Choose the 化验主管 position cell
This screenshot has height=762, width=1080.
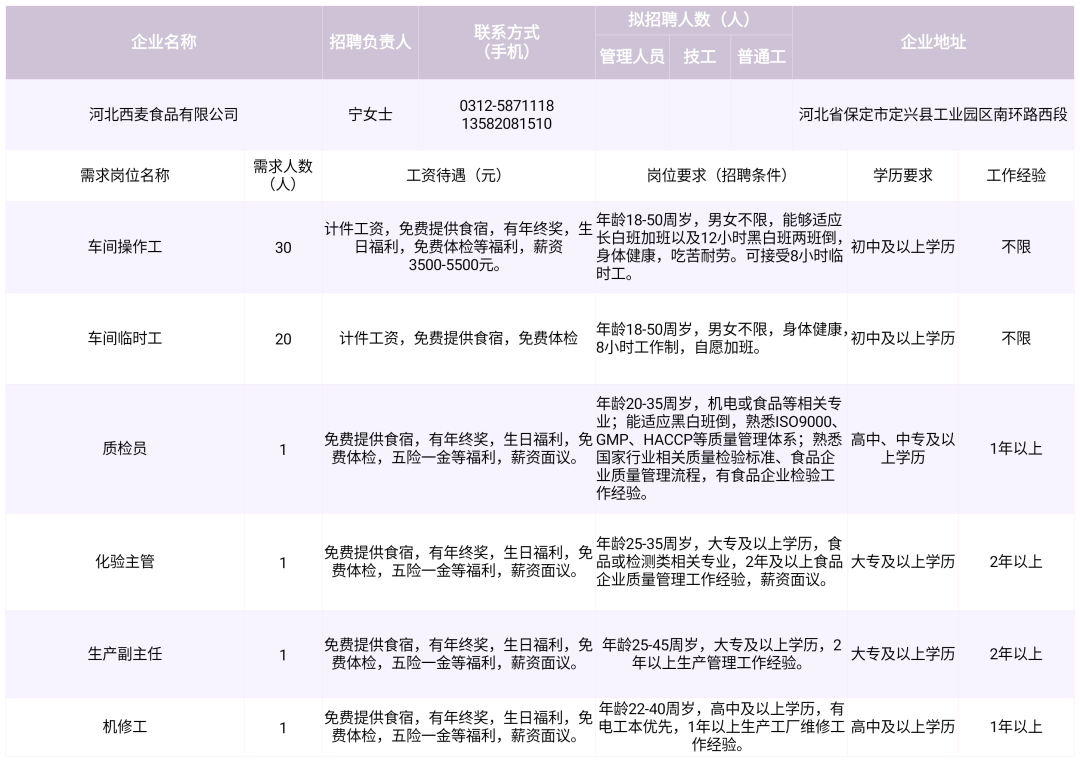(125, 562)
